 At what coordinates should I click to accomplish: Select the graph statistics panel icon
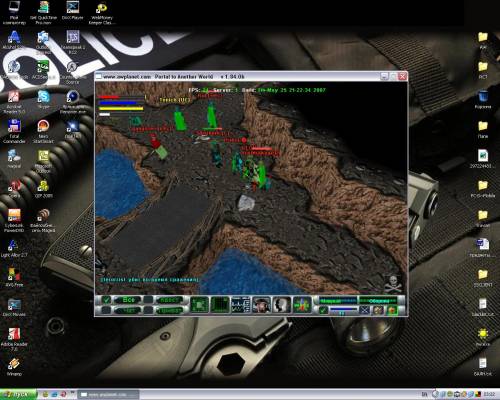(241, 305)
